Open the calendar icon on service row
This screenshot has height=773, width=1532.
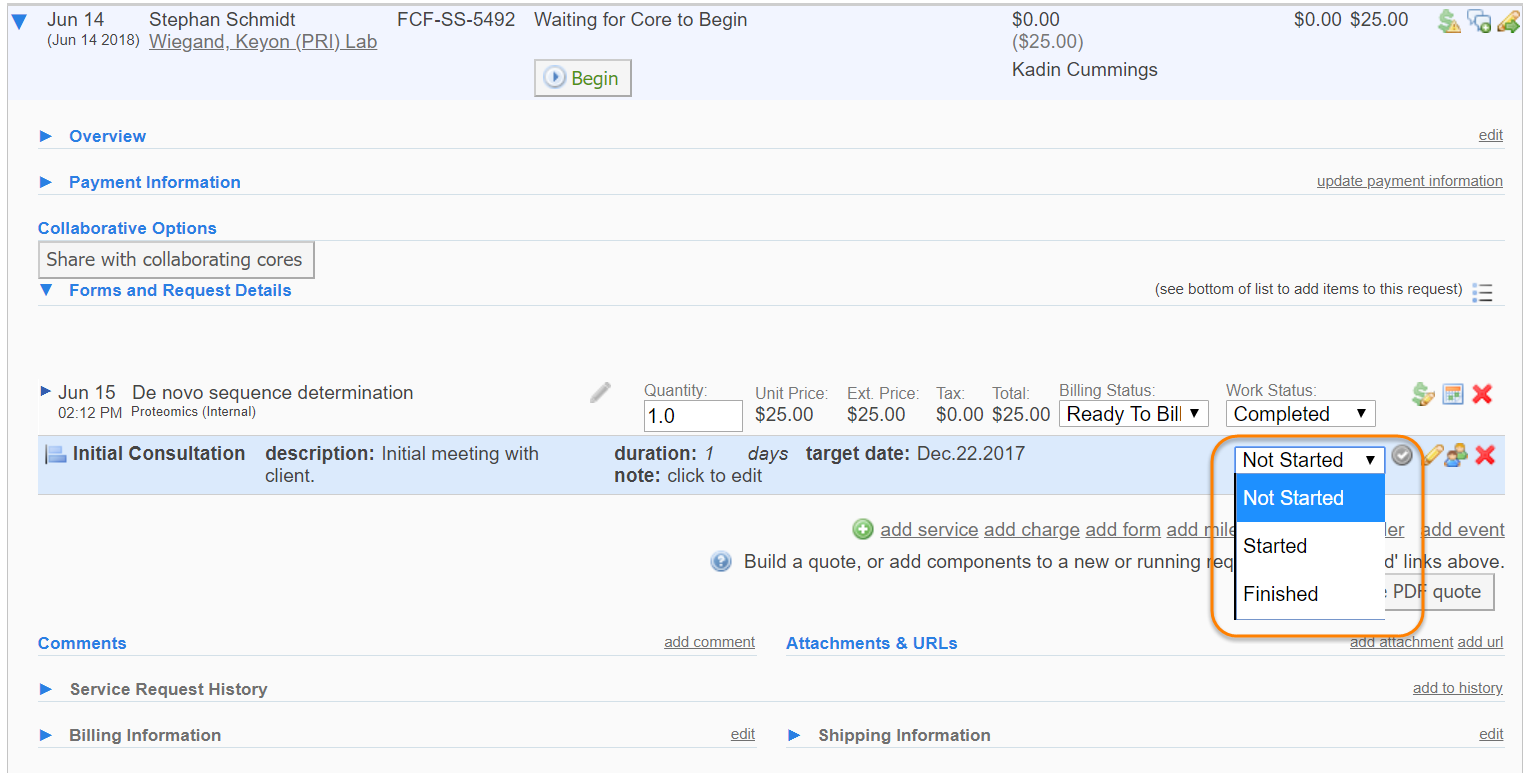pyautogui.click(x=1453, y=394)
